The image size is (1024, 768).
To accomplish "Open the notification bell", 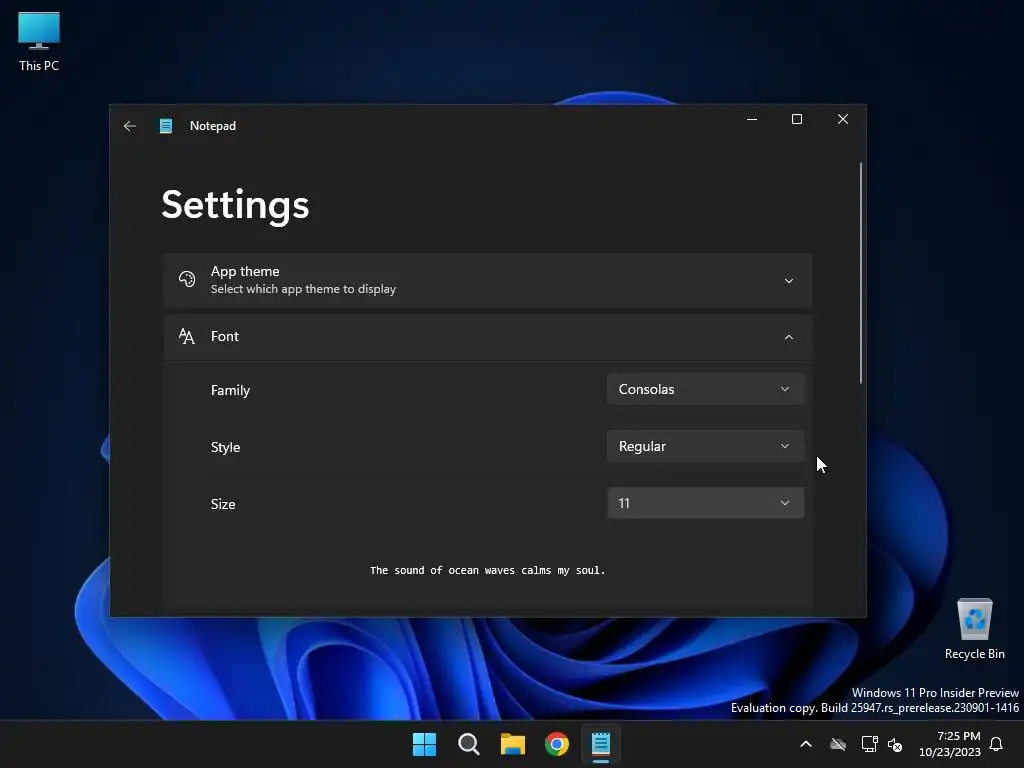I will (997, 744).
